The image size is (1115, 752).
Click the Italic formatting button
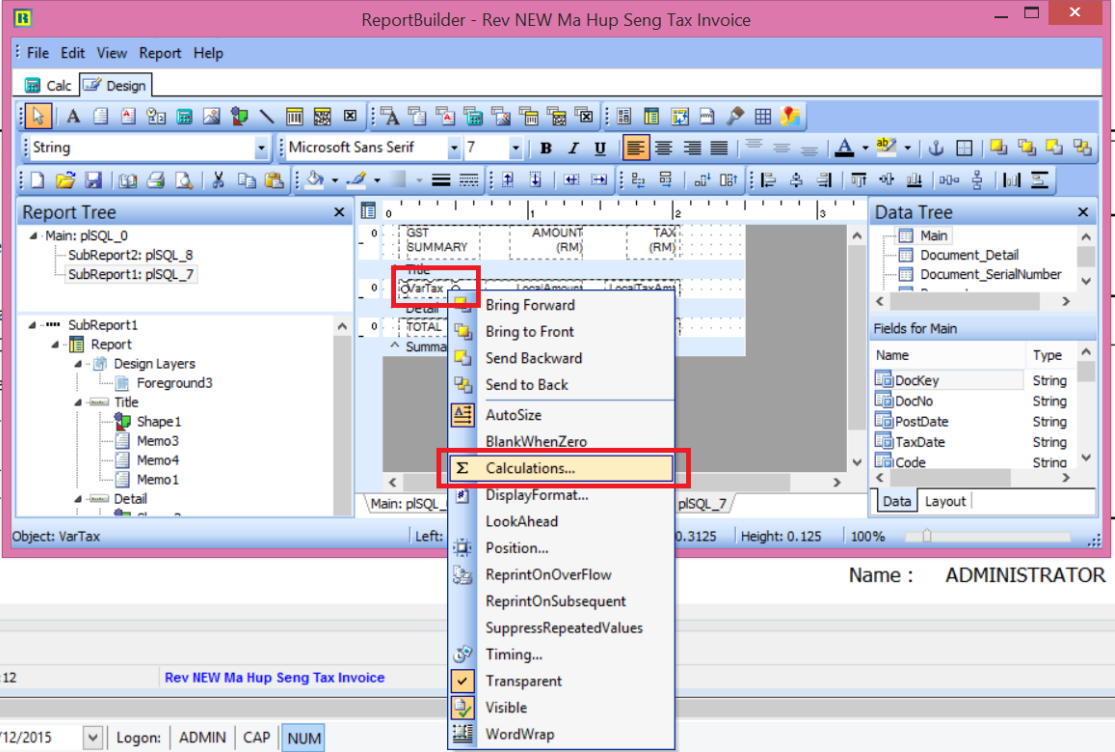tap(573, 149)
